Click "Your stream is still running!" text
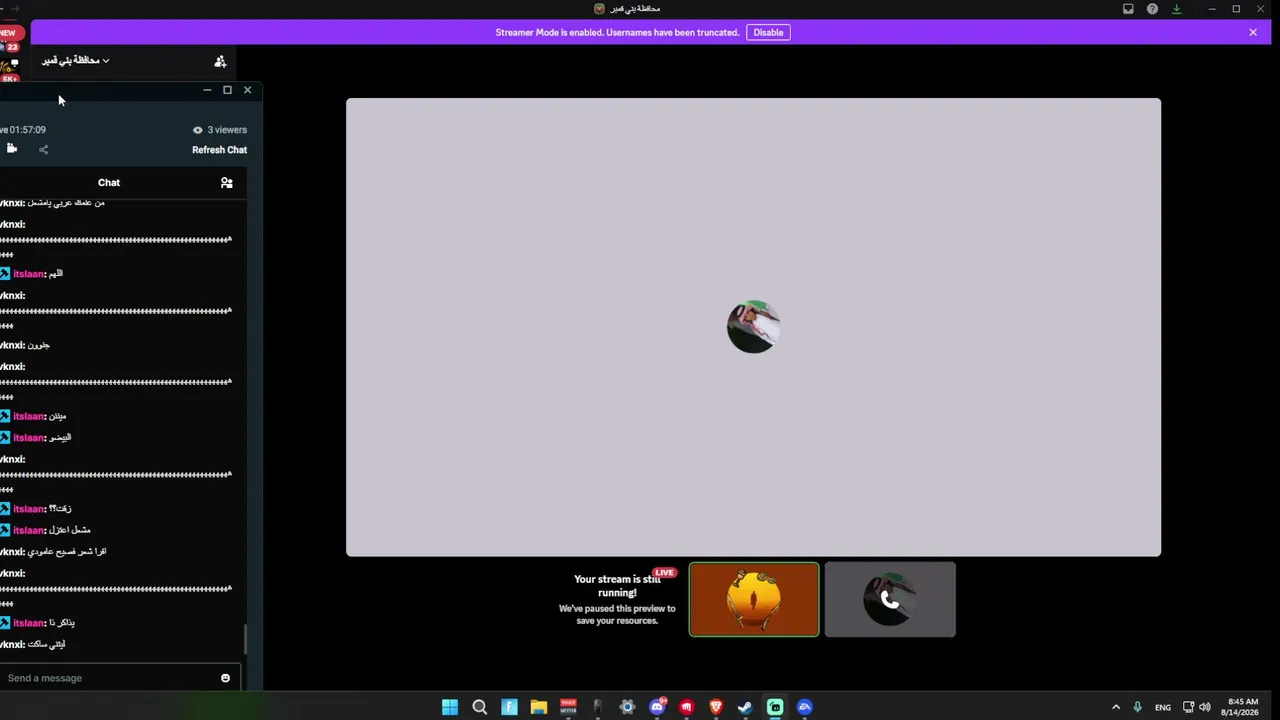Viewport: 1280px width, 720px height. coord(617,586)
